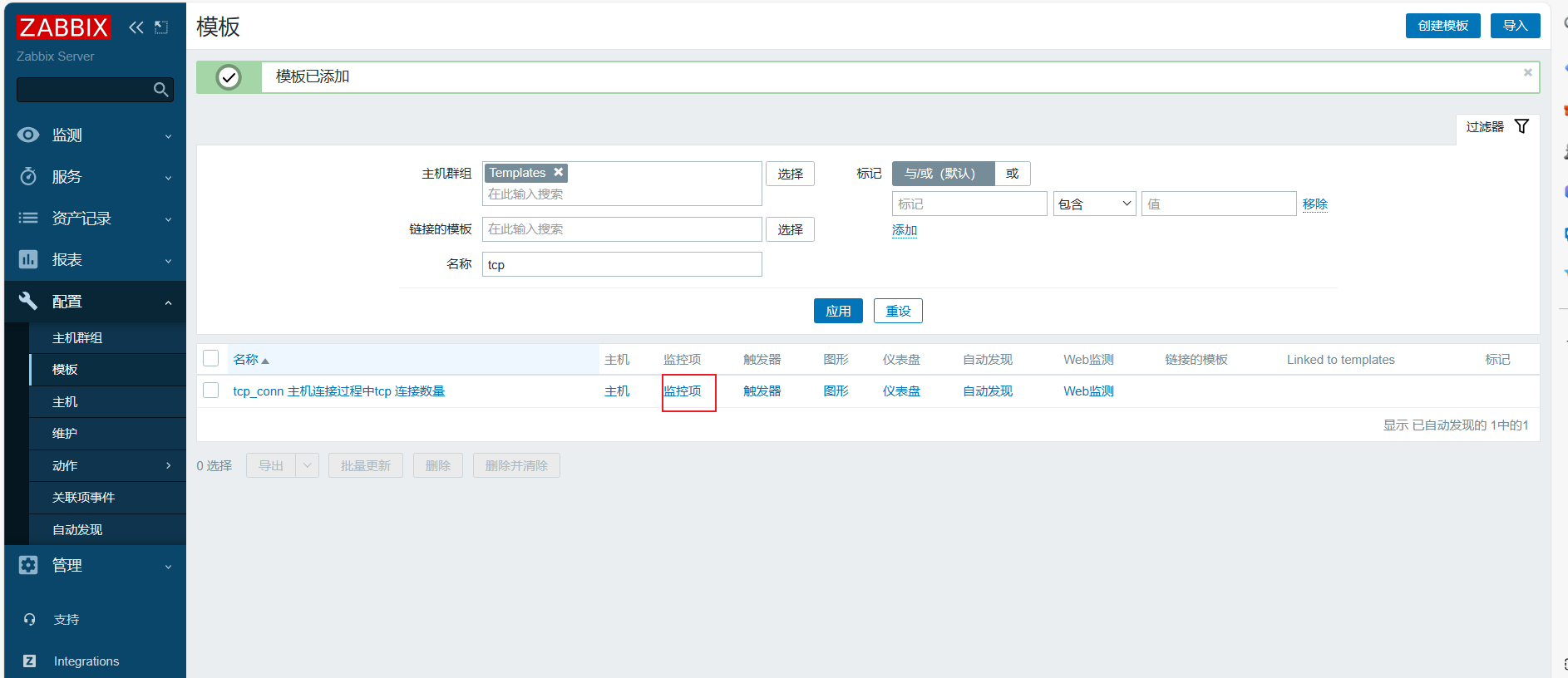Click the 创建模板 button
The width and height of the screenshot is (1568, 678).
tap(1443, 26)
